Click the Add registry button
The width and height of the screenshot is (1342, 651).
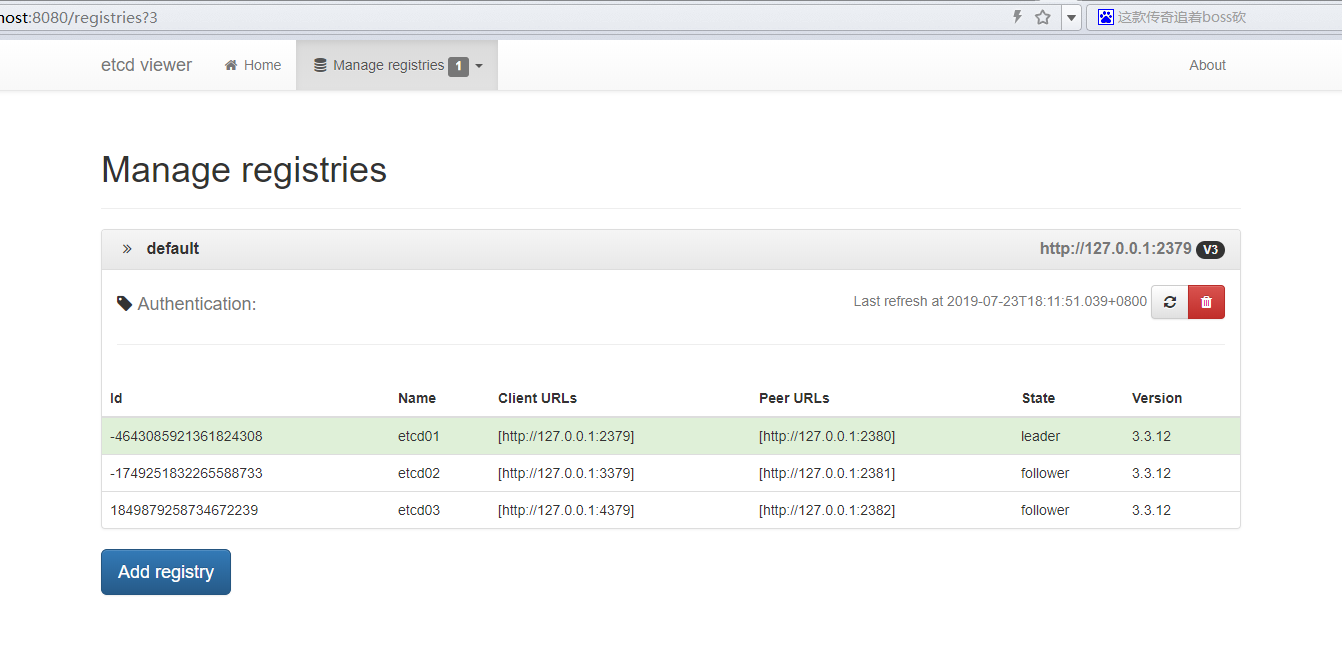166,572
